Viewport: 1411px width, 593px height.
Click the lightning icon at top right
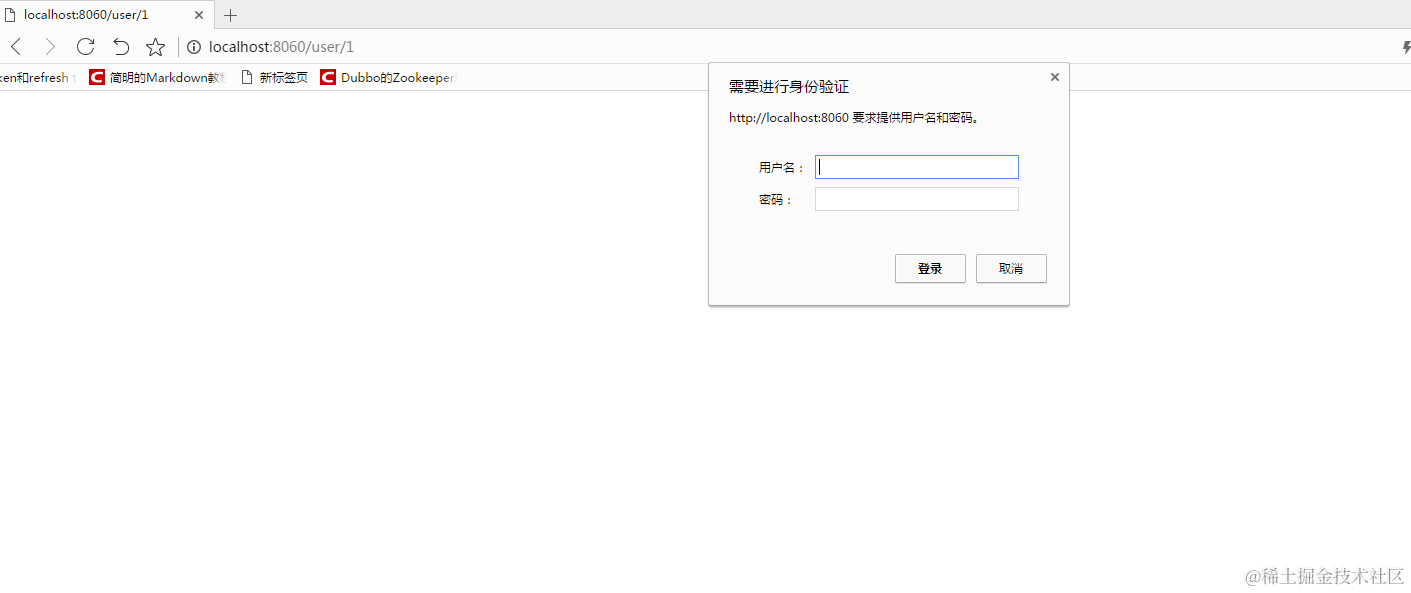point(1405,46)
